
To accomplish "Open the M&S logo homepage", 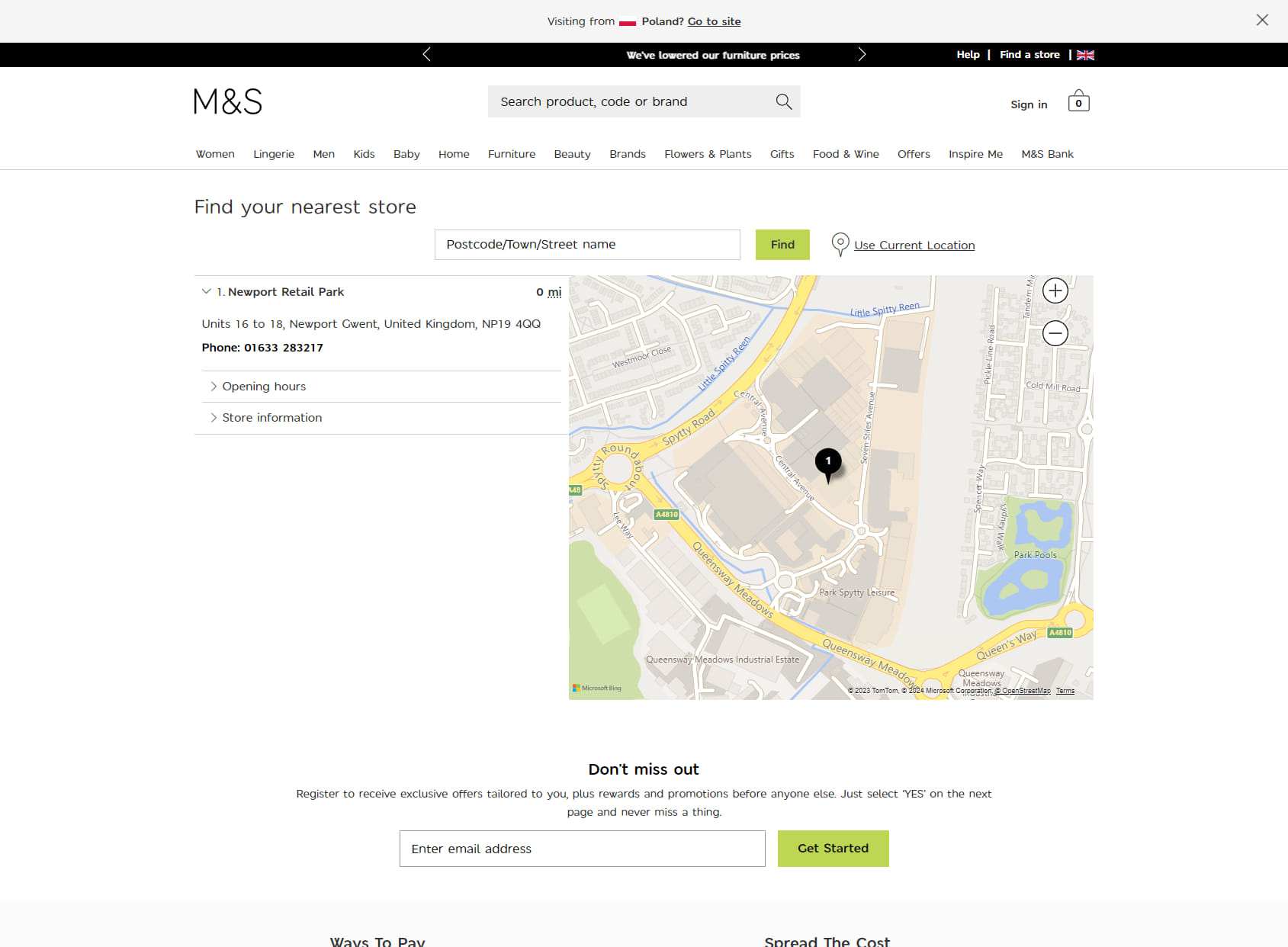I will coord(227,101).
